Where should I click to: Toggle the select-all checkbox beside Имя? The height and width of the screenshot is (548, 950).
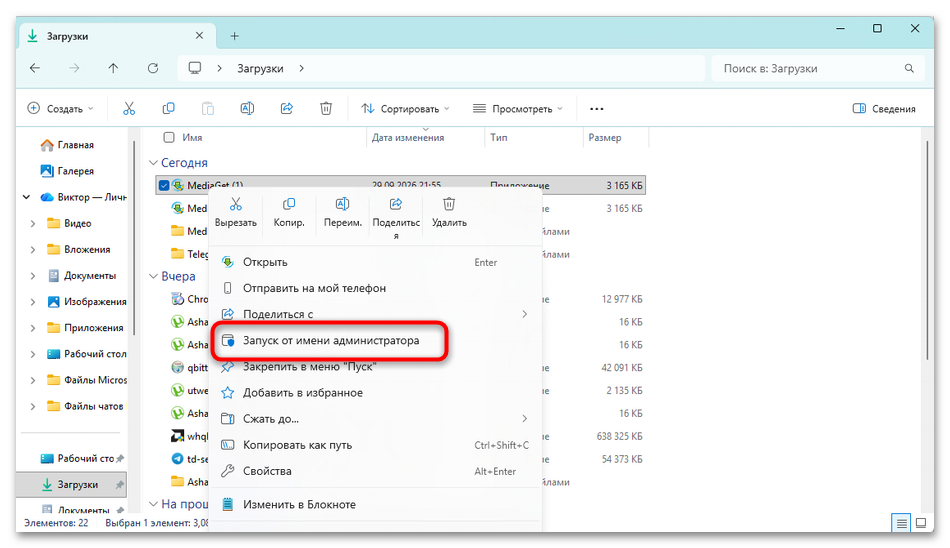169,138
